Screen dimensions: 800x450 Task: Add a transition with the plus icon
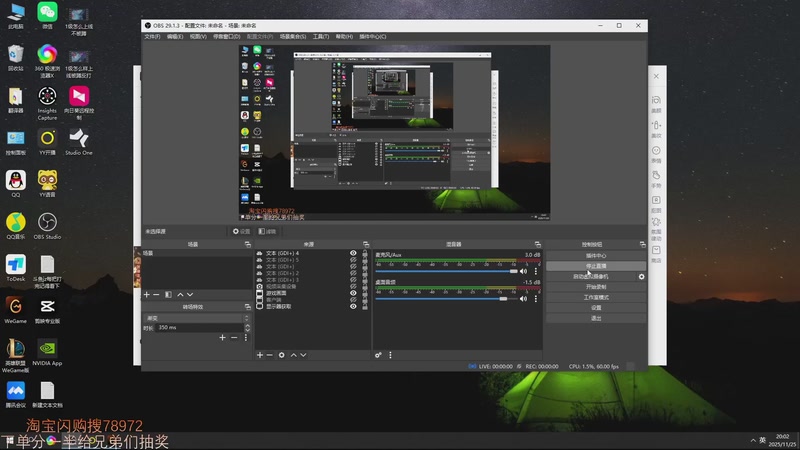coord(222,337)
